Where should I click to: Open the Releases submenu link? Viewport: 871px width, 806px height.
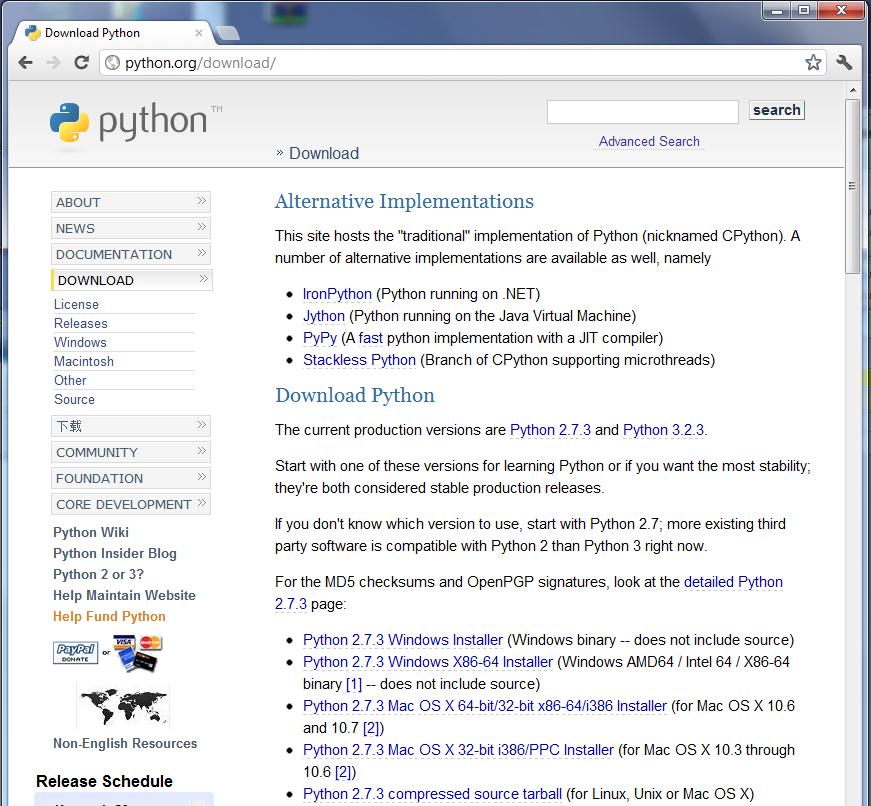(81, 323)
